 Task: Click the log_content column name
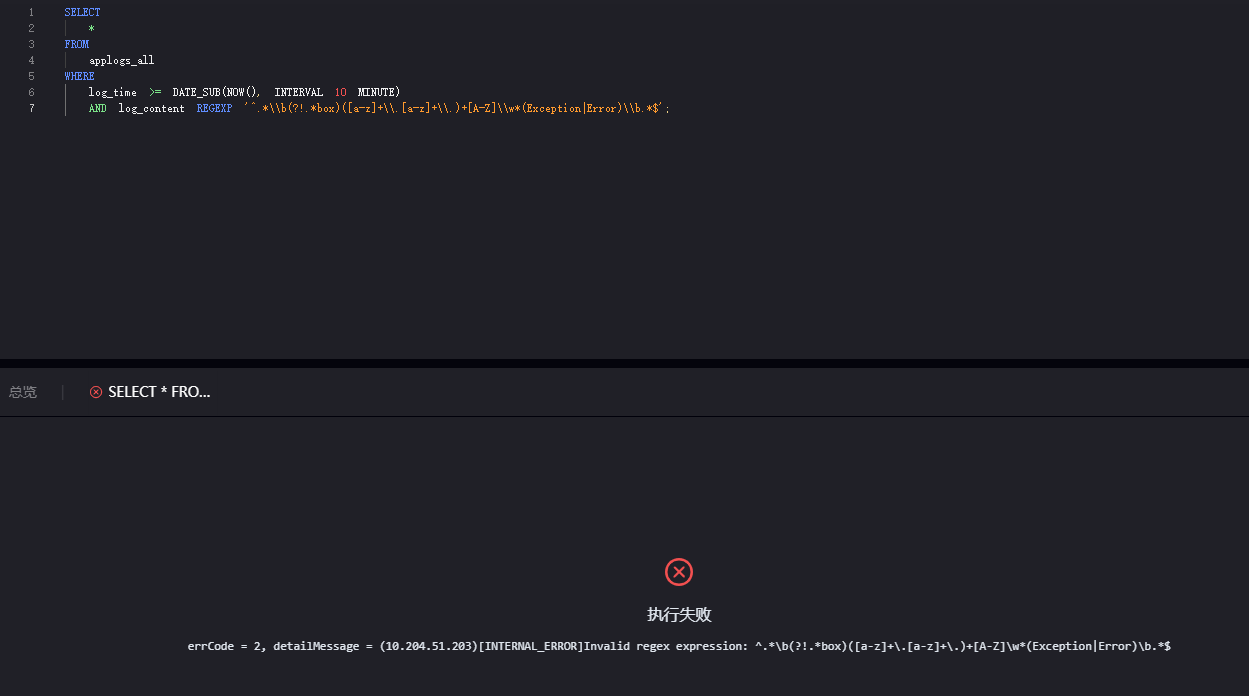pyautogui.click(x=151, y=108)
